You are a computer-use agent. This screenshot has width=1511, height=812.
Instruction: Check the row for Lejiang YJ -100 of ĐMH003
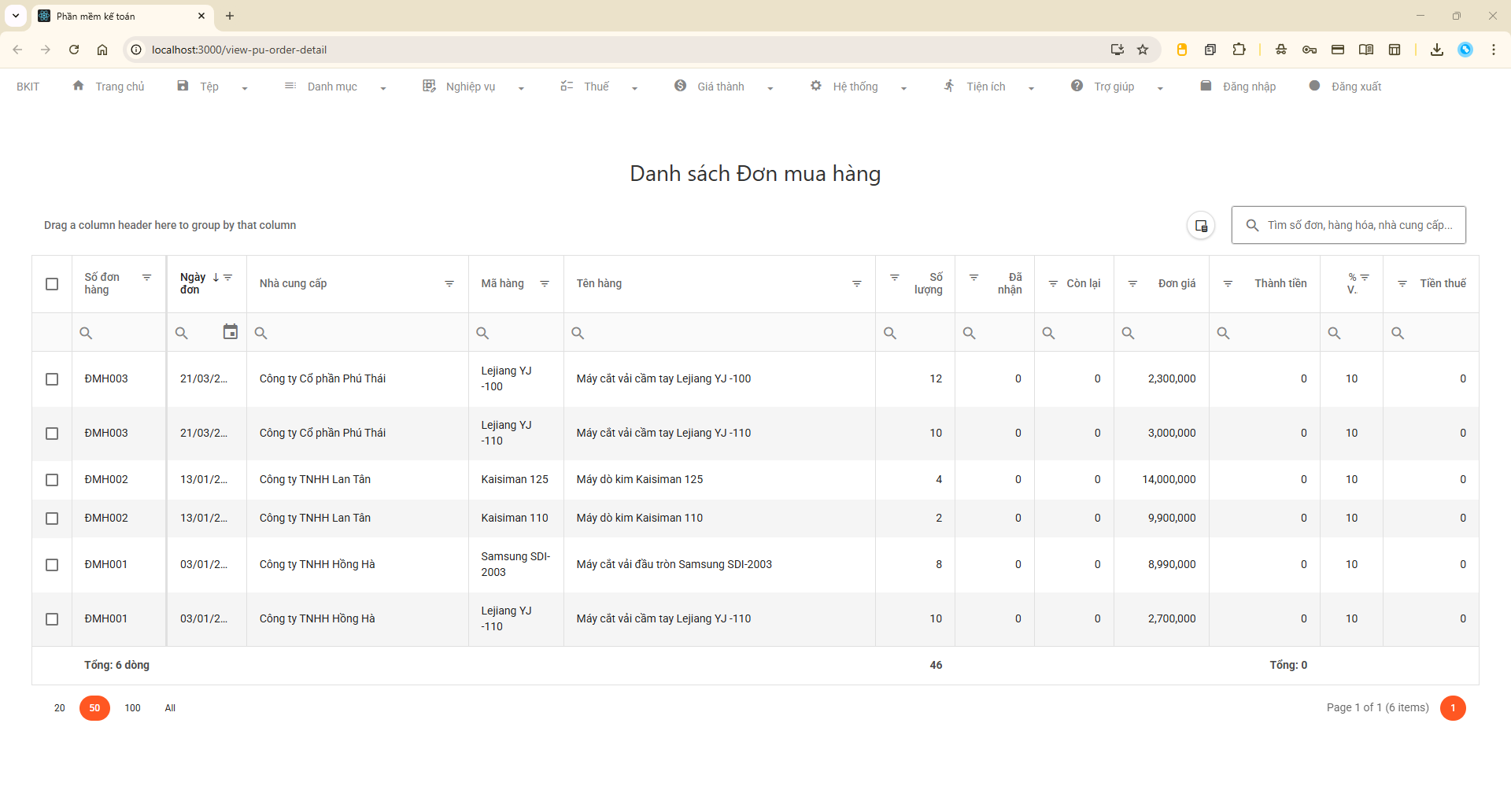coord(52,379)
